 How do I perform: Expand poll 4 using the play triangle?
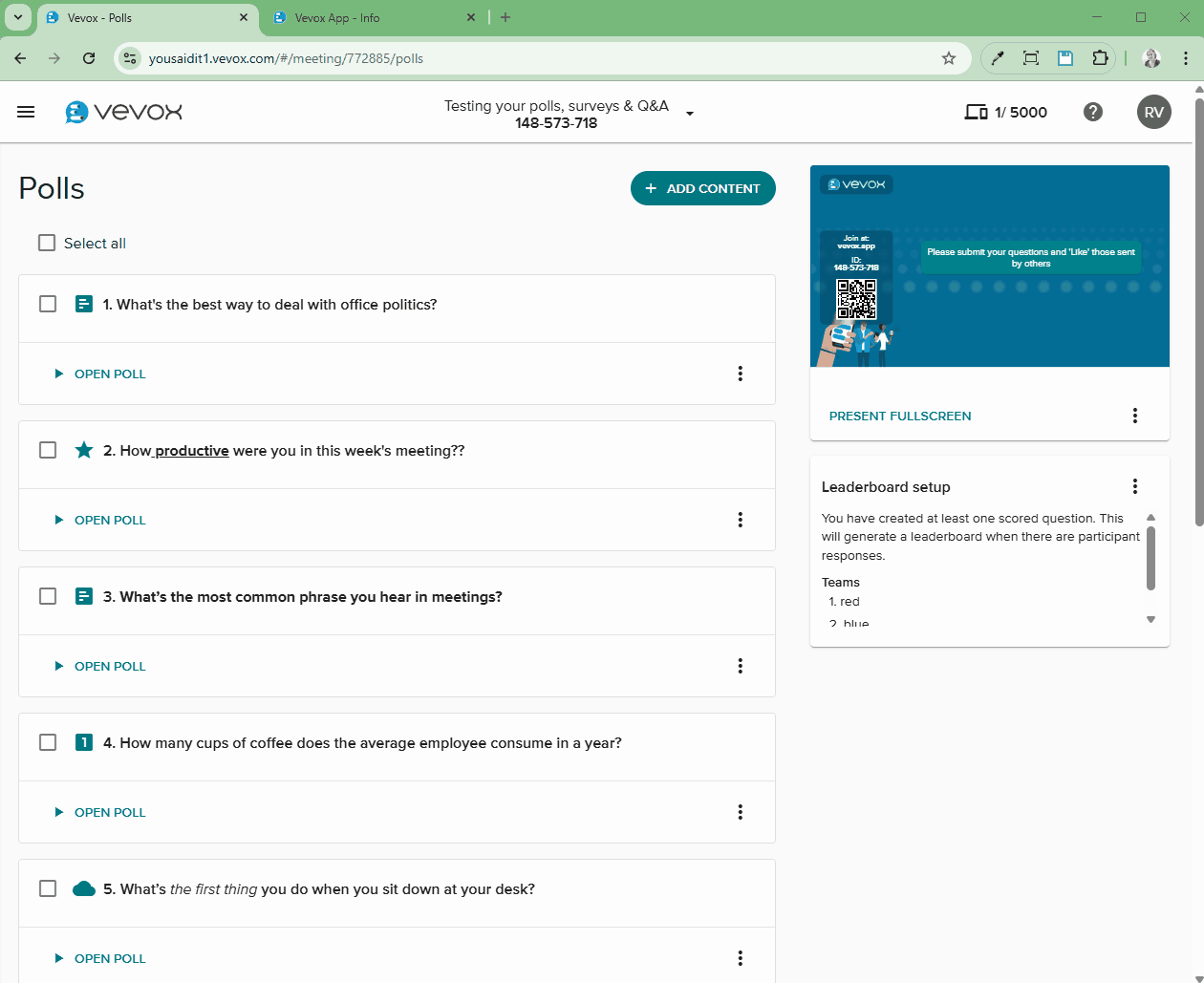pos(58,811)
